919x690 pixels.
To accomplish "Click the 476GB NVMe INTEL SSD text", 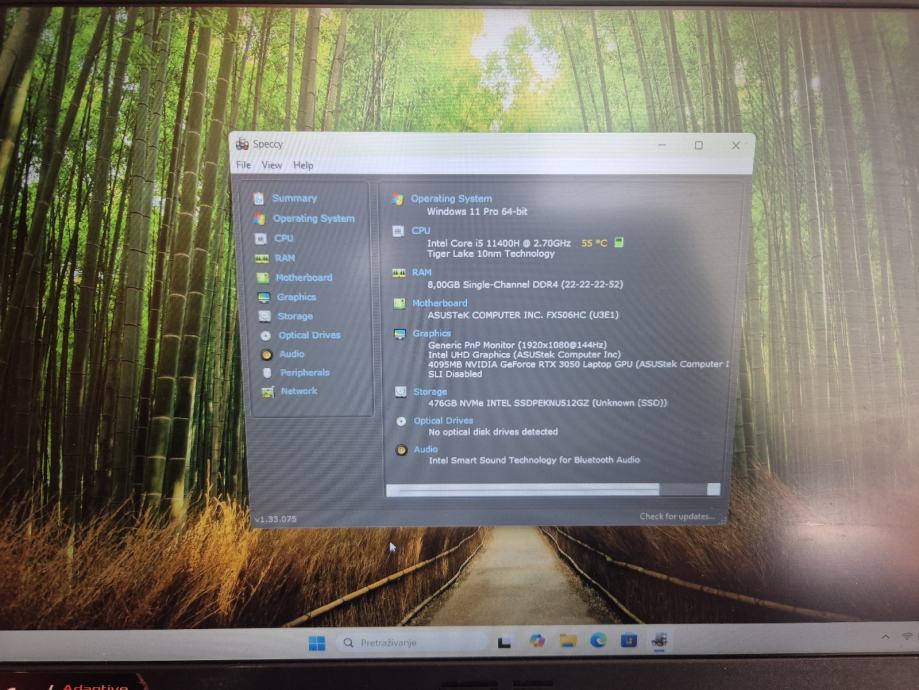I will coord(547,403).
